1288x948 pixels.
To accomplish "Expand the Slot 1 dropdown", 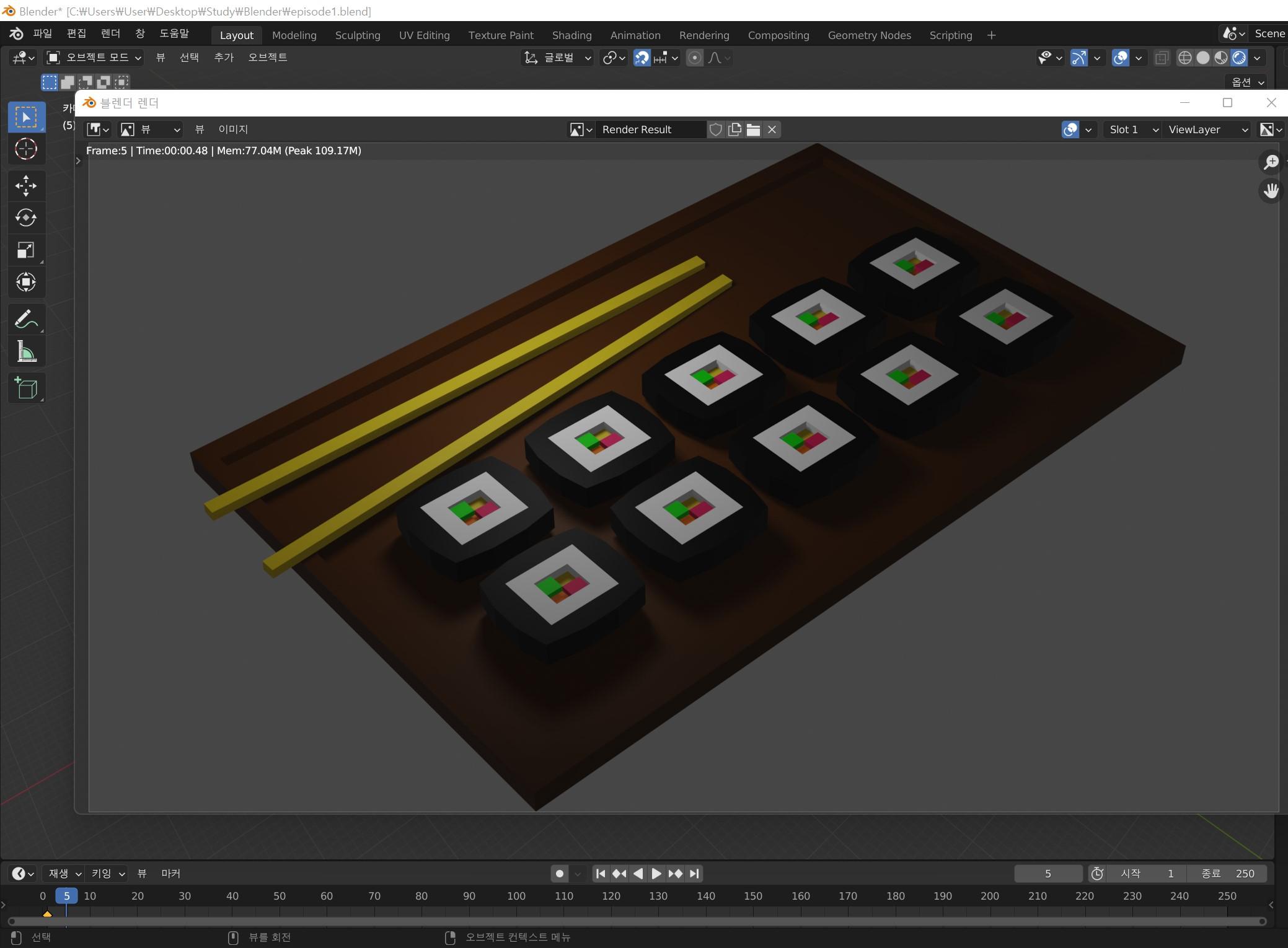I will (1132, 129).
